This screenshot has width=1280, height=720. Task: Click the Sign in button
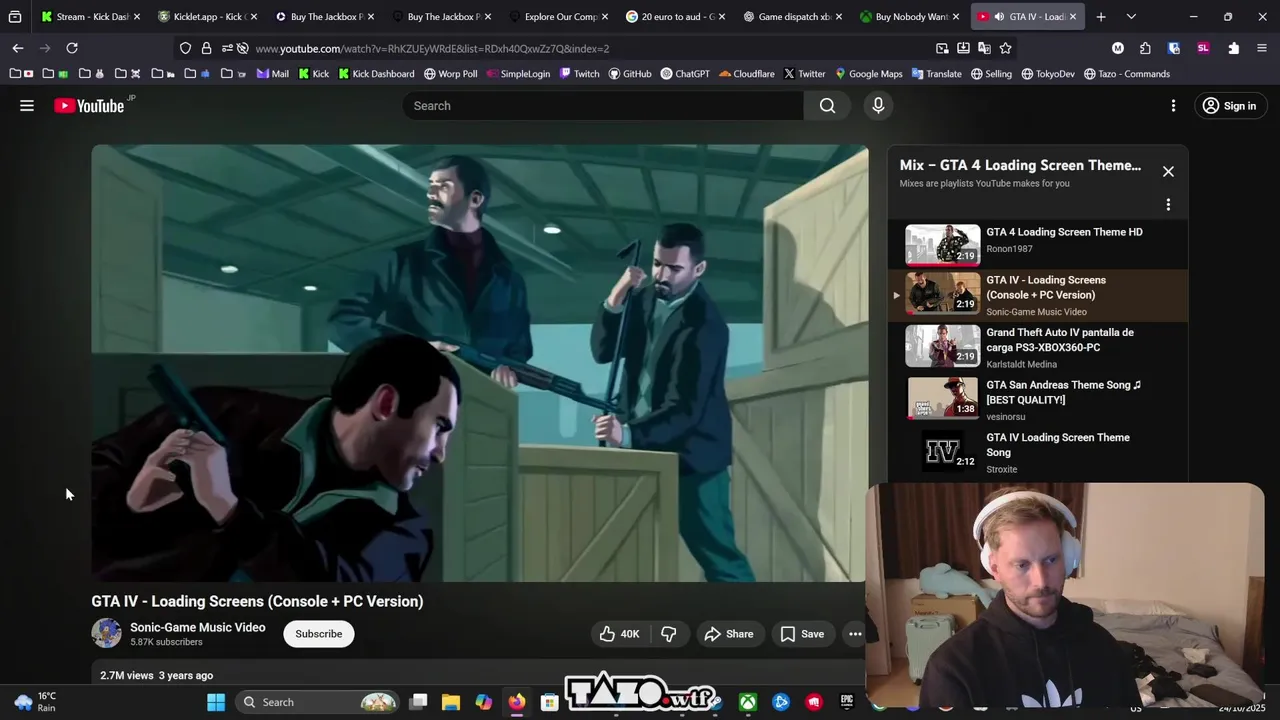(x=1229, y=106)
